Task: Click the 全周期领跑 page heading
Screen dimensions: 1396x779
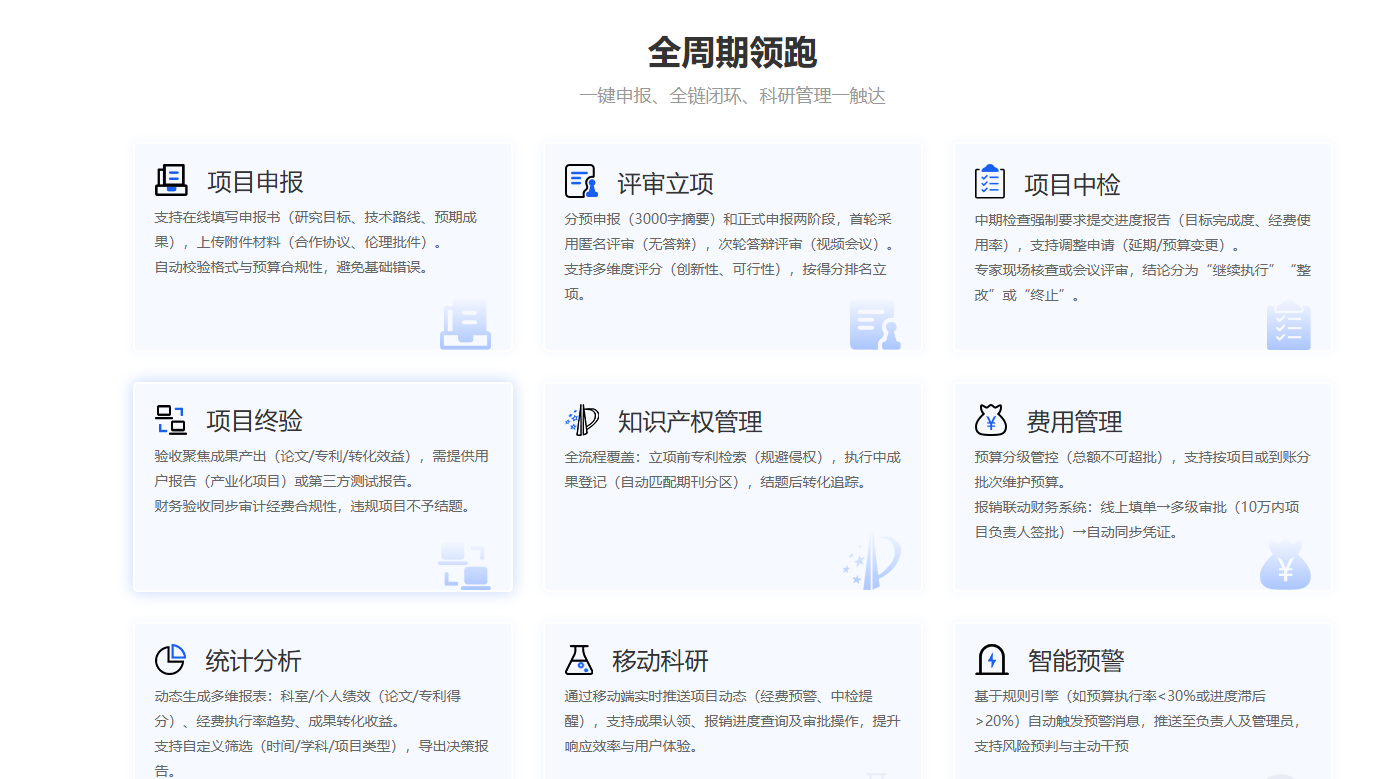Action: point(732,52)
